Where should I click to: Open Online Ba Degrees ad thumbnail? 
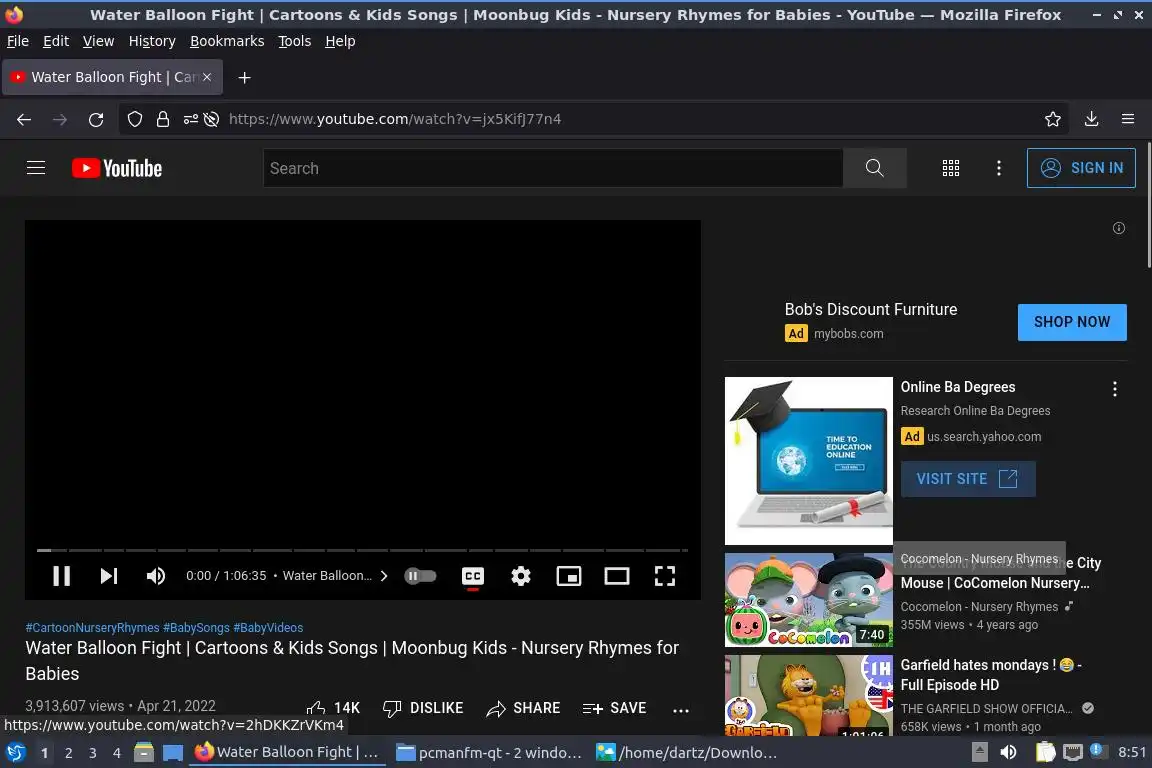(x=808, y=461)
